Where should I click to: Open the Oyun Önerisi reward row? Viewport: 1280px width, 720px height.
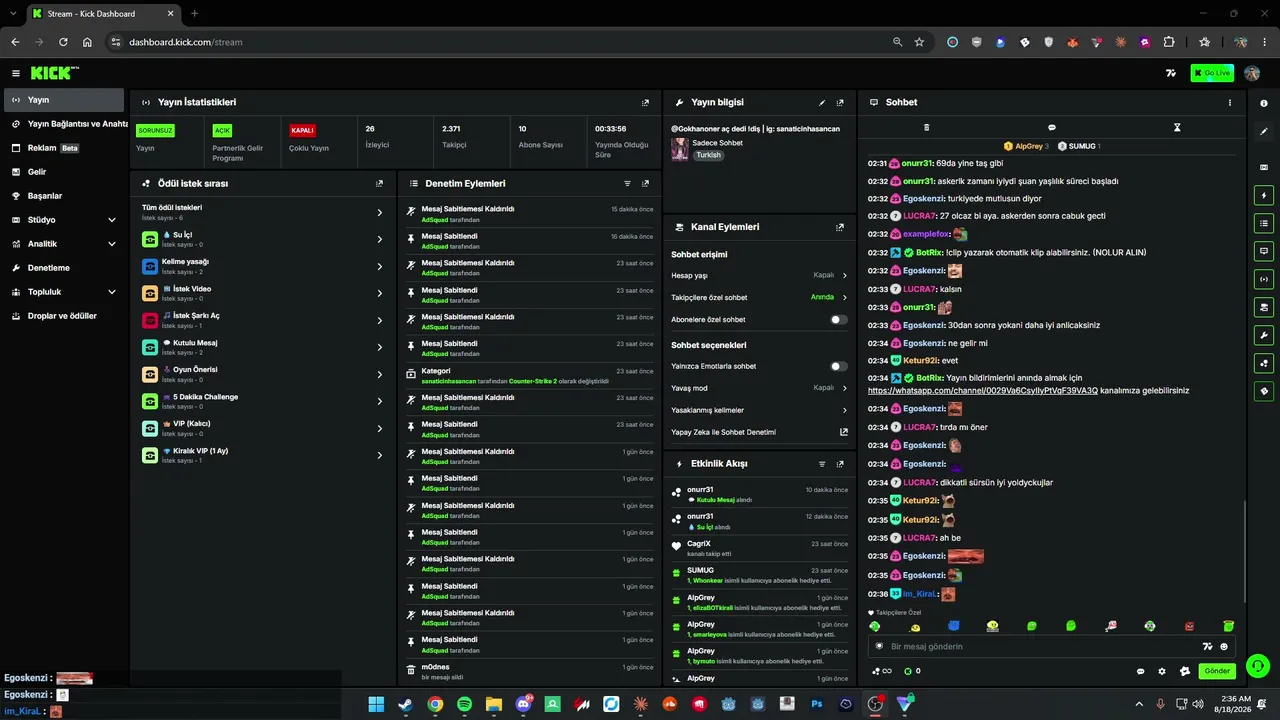pyautogui.click(x=263, y=374)
